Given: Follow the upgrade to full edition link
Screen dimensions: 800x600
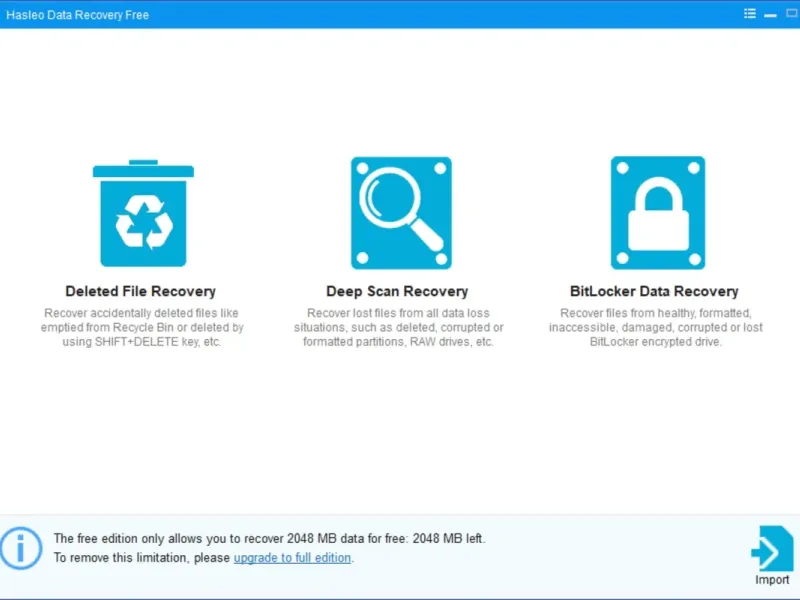Looking at the screenshot, I should 292,558.
